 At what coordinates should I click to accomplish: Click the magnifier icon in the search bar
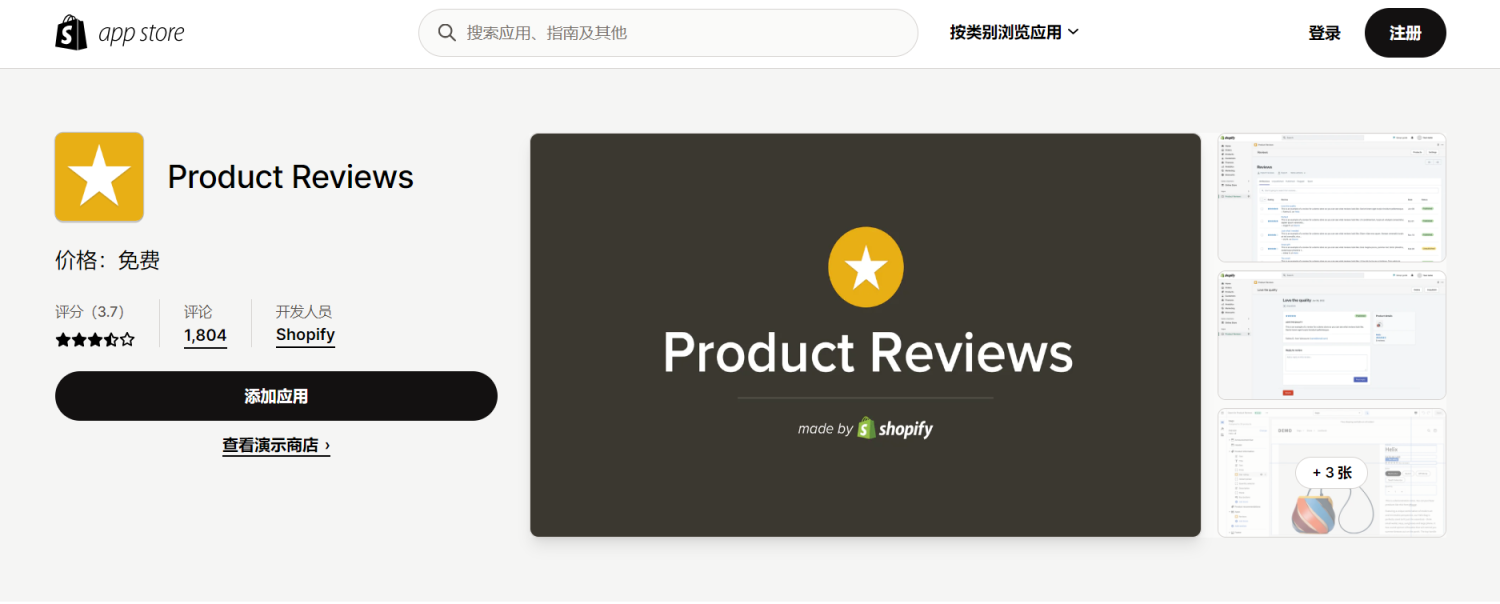[x=447, y=32]
